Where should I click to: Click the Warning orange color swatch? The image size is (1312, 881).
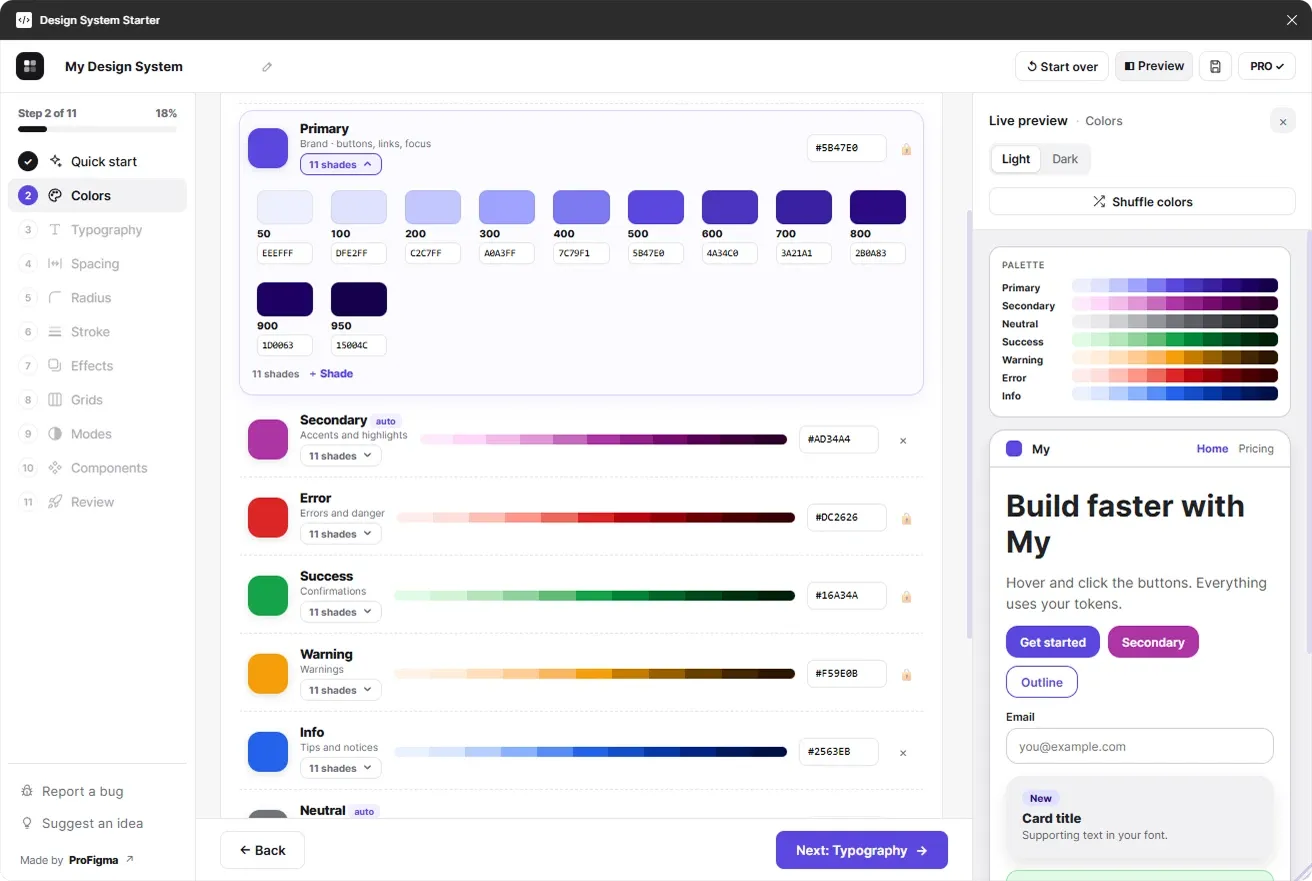pyautogui.click(x=268, y=674)
